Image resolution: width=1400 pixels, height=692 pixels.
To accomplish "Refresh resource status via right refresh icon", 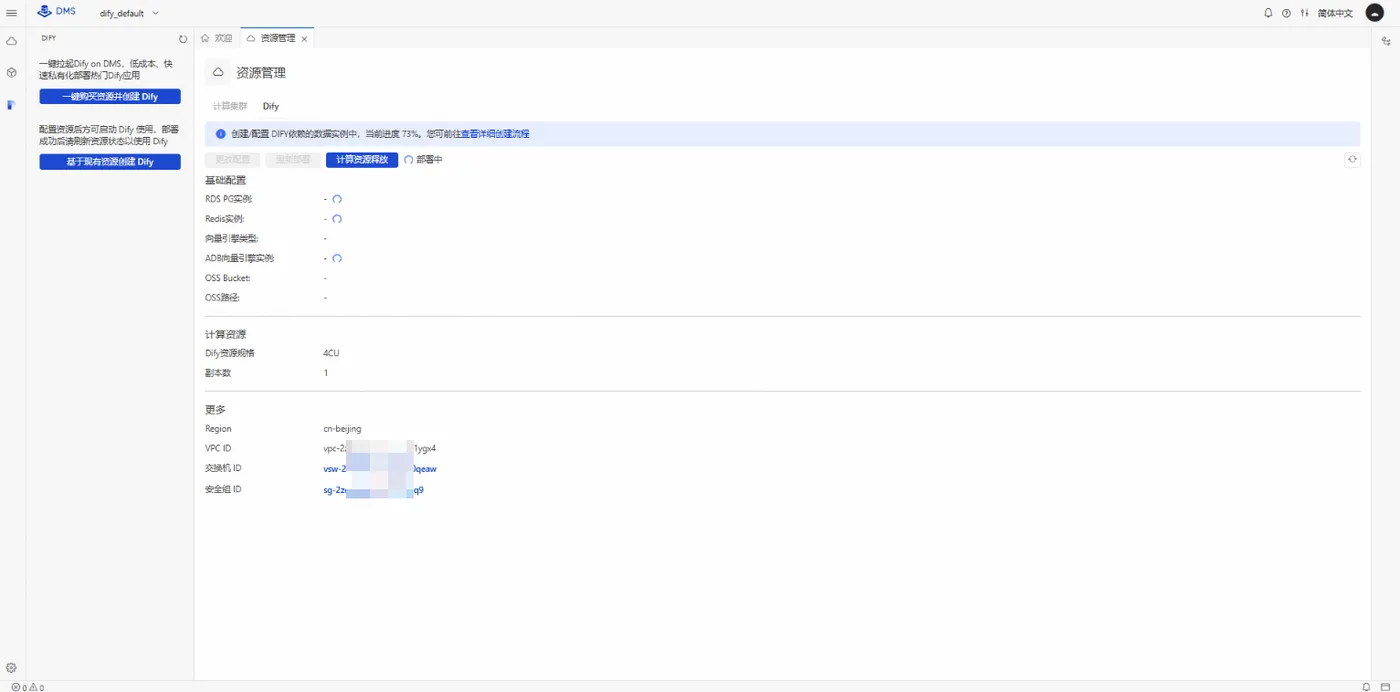I will (1353, 160).
